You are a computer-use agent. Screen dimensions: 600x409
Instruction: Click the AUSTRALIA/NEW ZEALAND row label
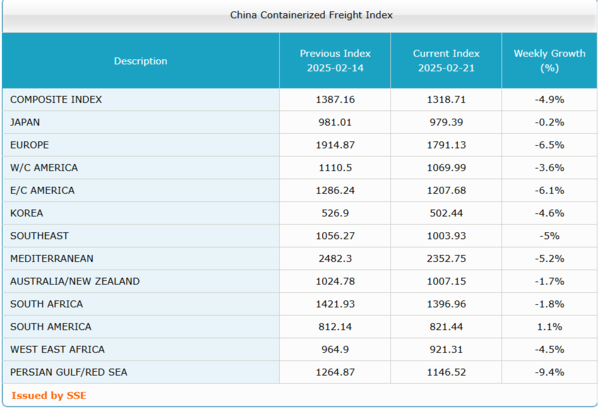[74, 281]
